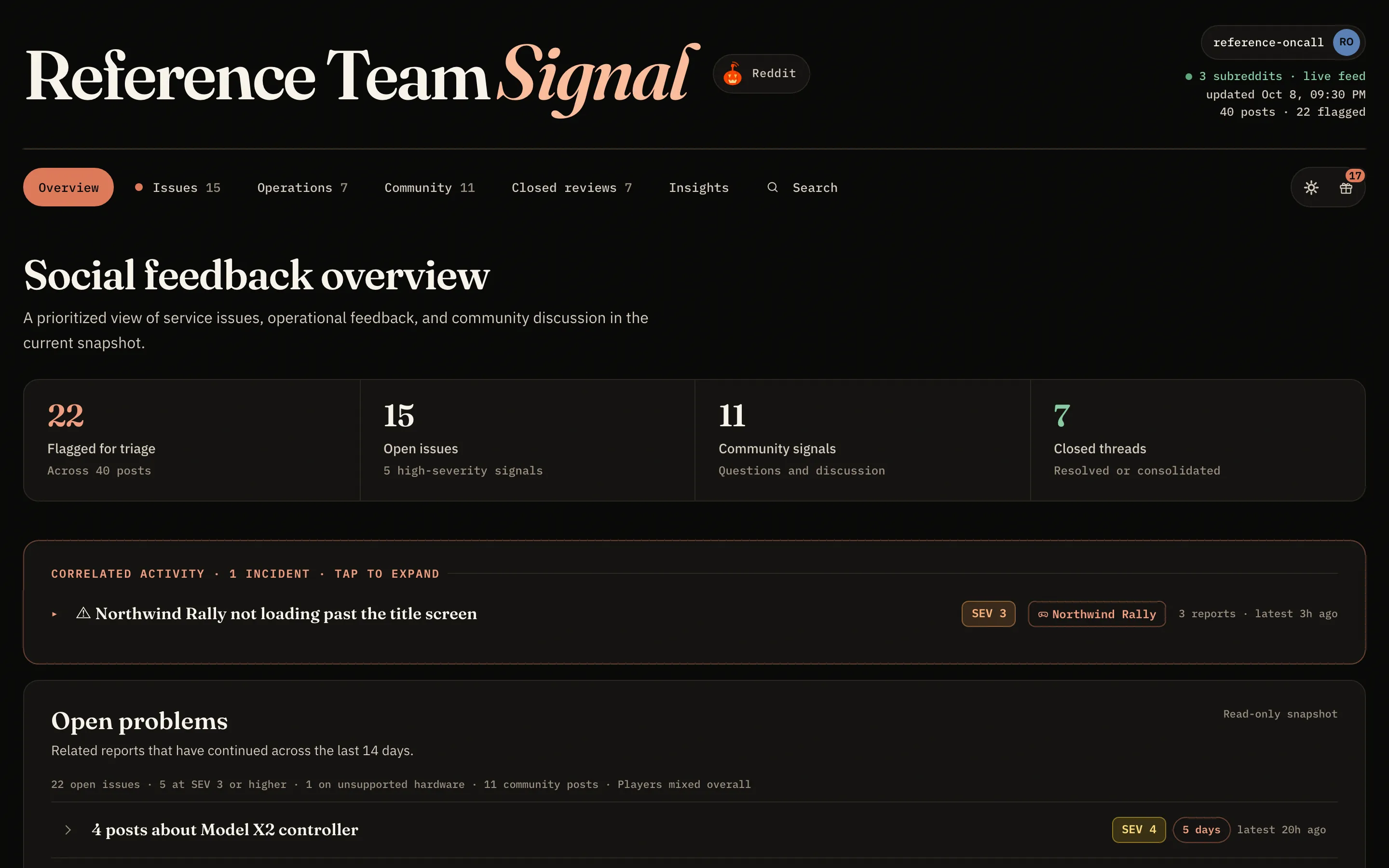Click the 4 posts about Model X2 controller title

tap(224, 830)
